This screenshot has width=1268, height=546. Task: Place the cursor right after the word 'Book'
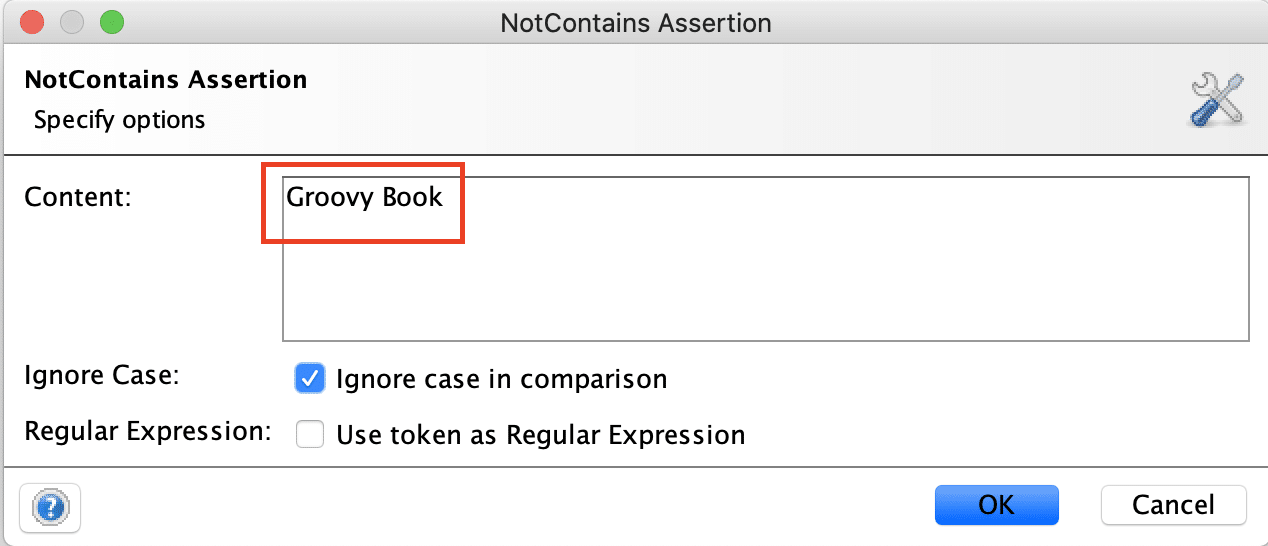[444, 197]
